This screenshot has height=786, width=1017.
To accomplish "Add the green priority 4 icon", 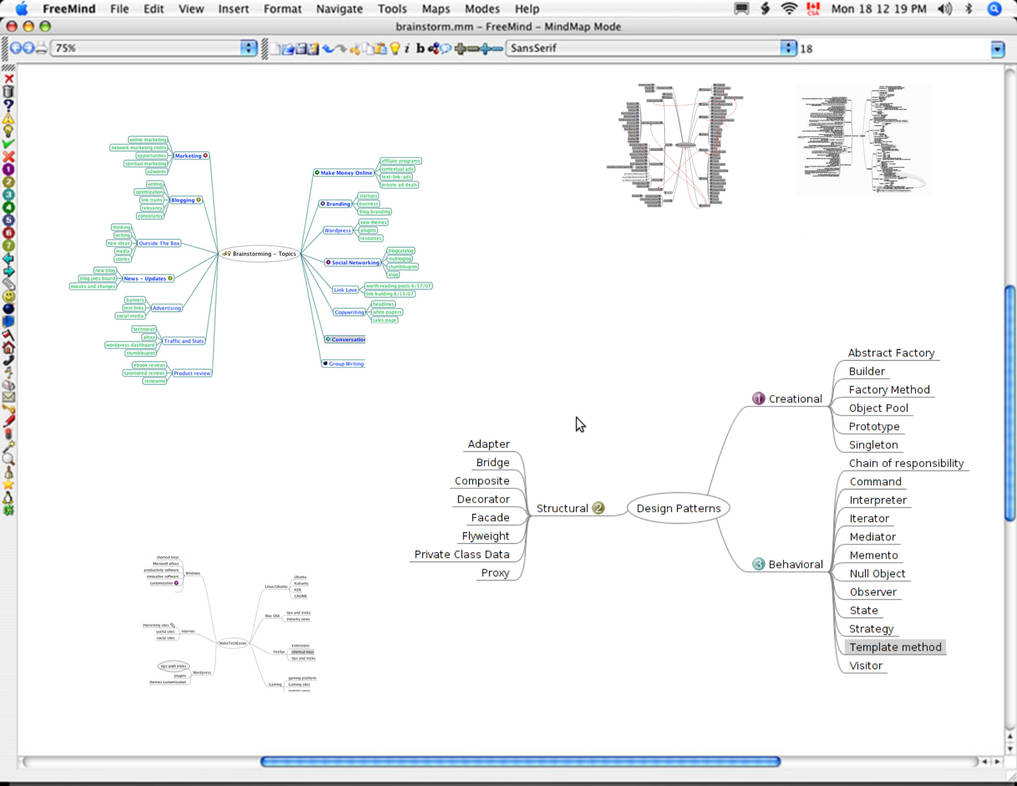I will (x=8, y=208).
